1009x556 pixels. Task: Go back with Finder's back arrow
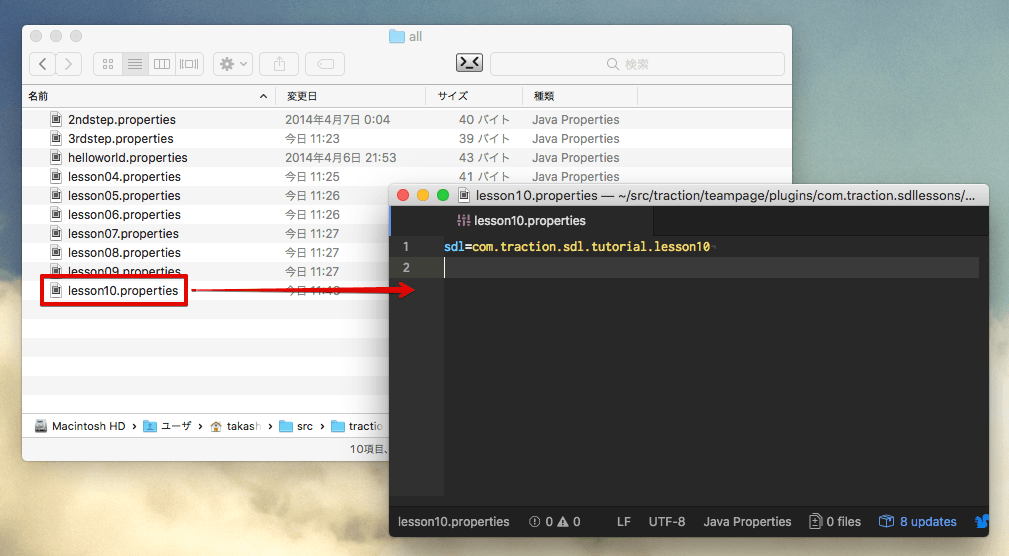42,64
